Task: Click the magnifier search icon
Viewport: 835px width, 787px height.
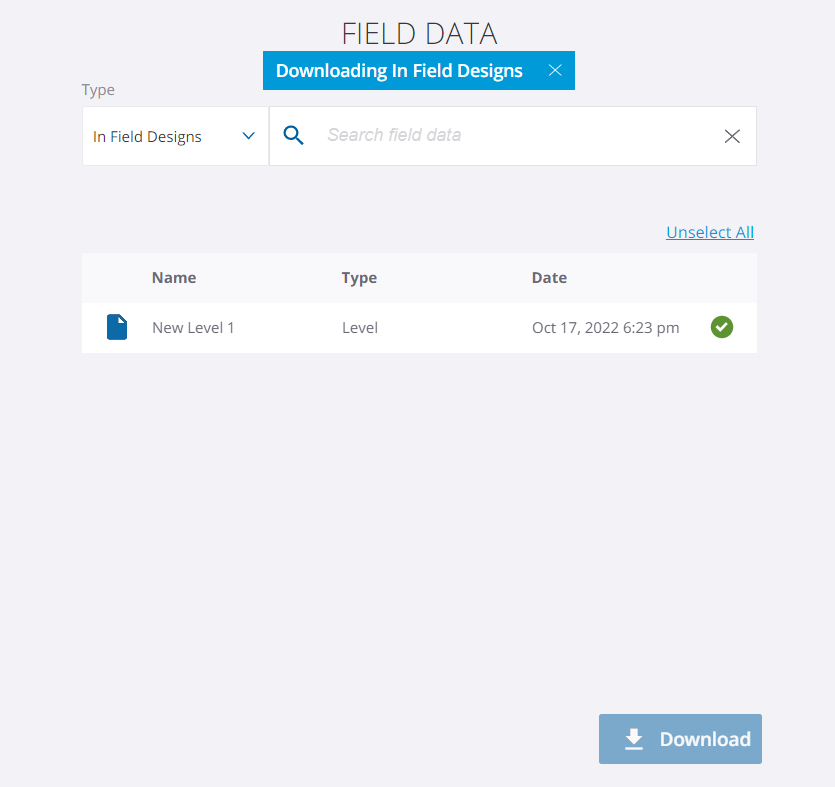Action: (294, 135)
